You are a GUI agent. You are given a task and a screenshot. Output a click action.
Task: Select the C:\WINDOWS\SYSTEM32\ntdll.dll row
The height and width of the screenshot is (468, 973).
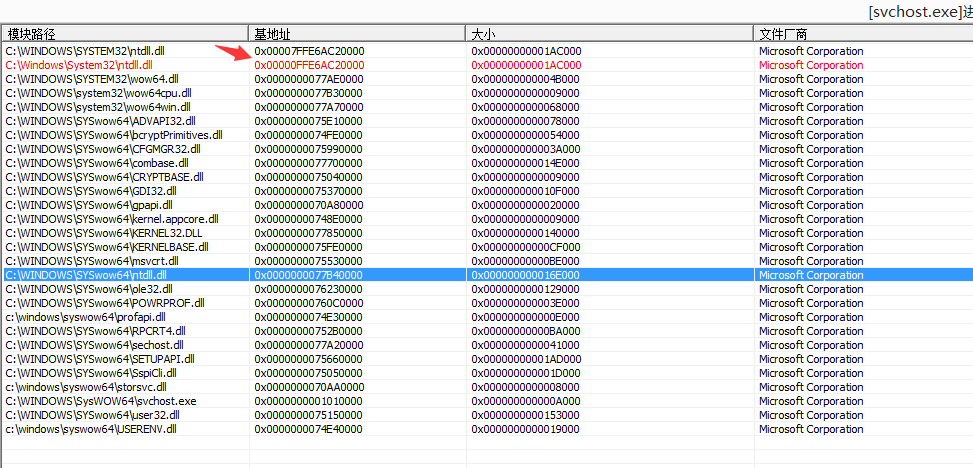pyautogui.click(x=488, y=51)
